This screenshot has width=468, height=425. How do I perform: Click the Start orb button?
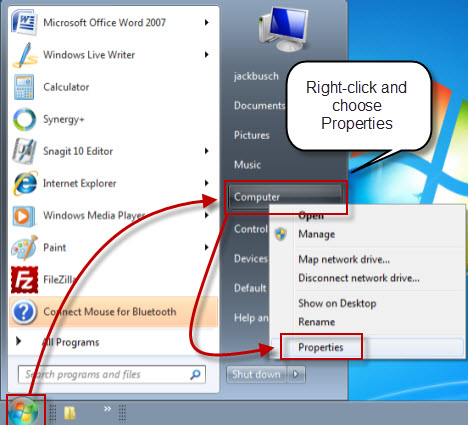point(23,412)
